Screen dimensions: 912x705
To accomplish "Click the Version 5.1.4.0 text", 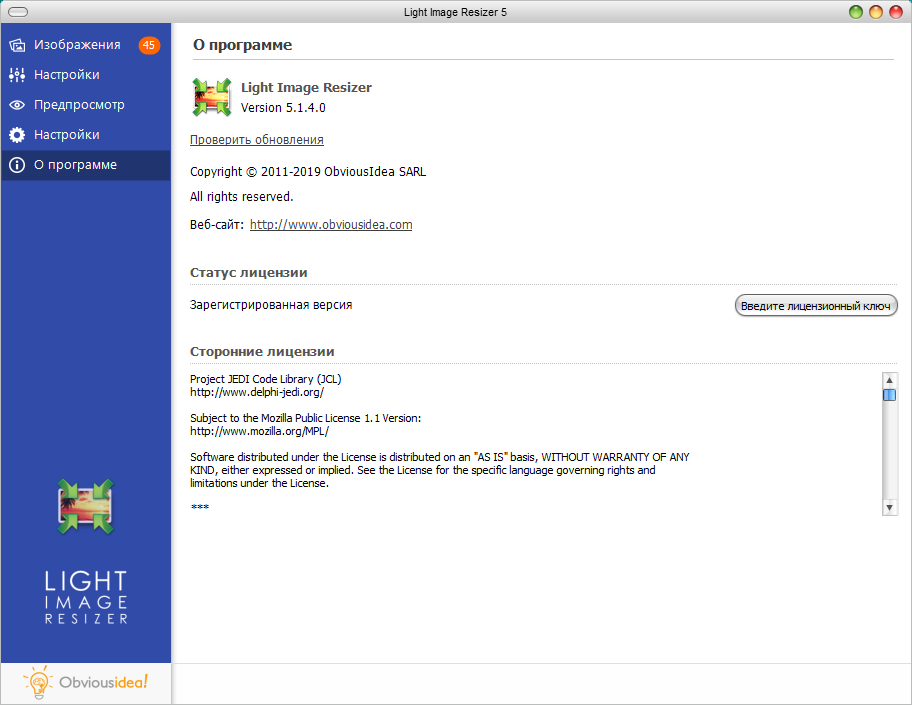I will [x=283, y=108].
